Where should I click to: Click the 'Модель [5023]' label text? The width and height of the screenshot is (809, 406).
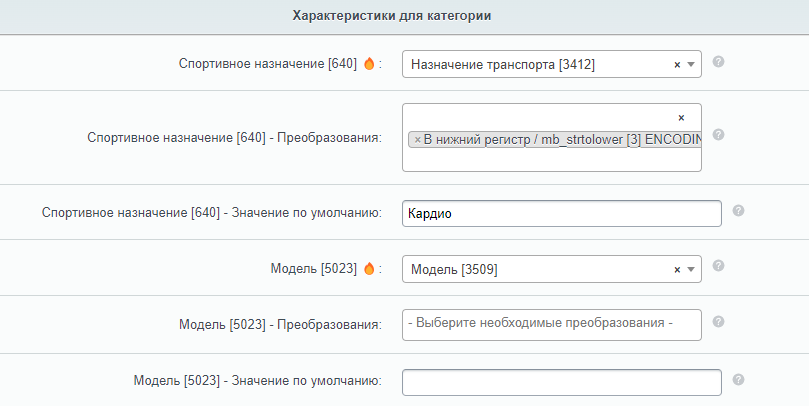point(314,269)
